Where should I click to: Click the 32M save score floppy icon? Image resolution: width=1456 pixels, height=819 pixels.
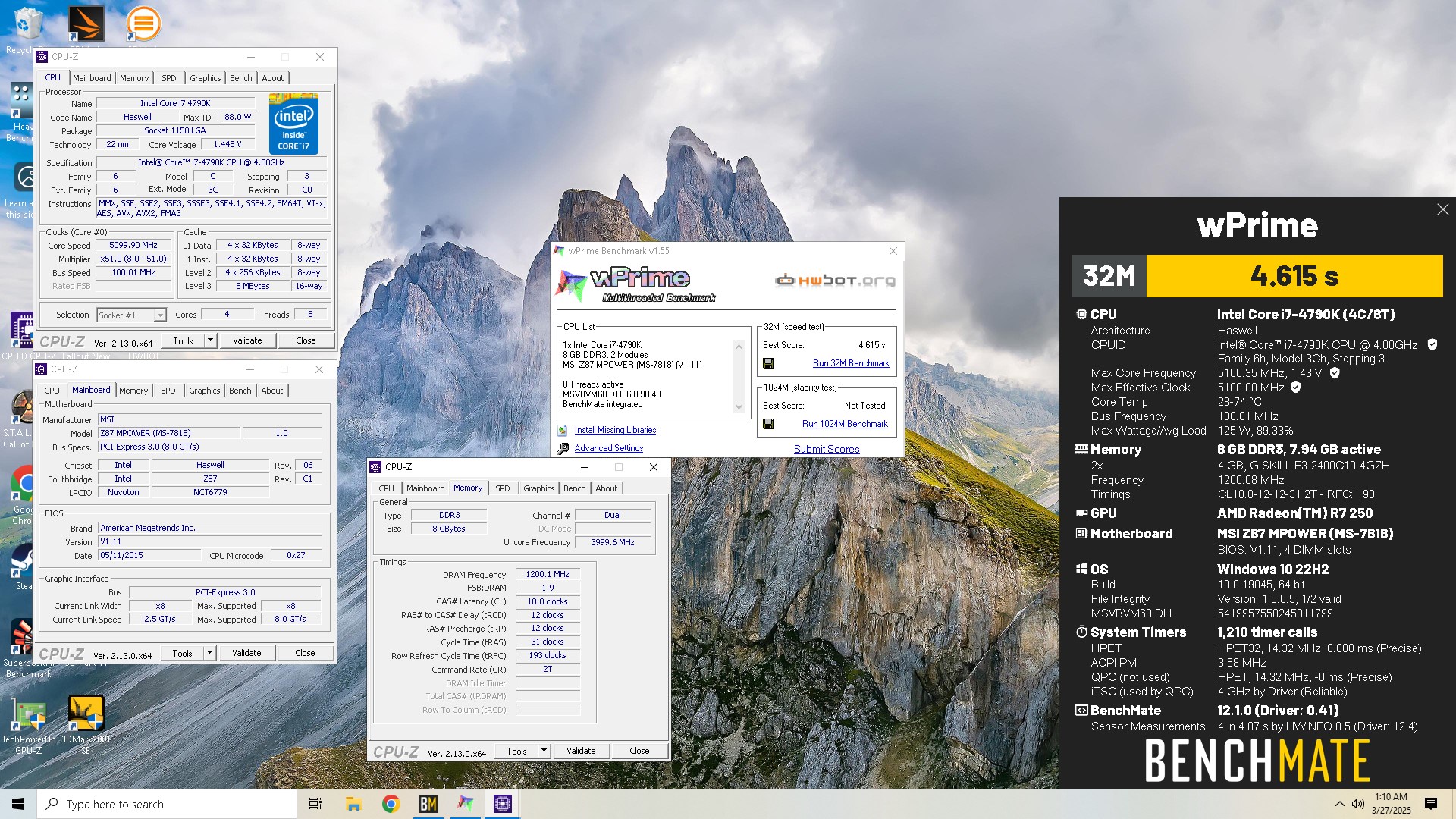(x=768, y=363)
